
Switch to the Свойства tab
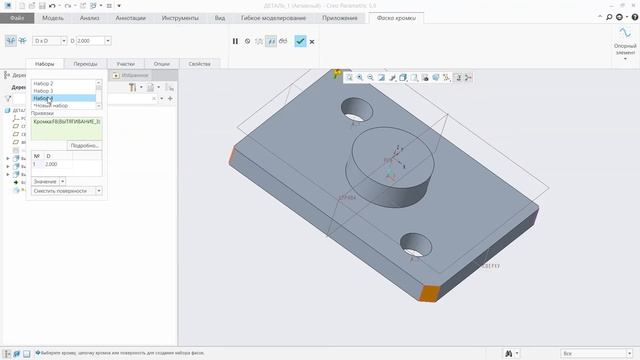[x=200, y=64]
